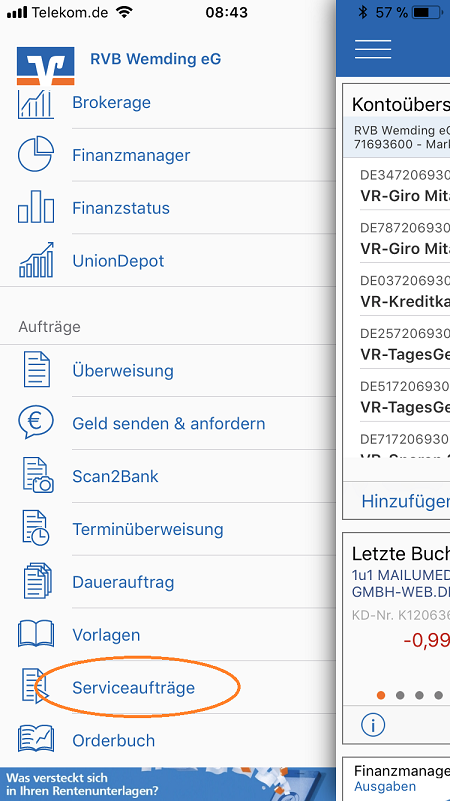
Task: Tap the Überweisung document icon
Action: 37,370
